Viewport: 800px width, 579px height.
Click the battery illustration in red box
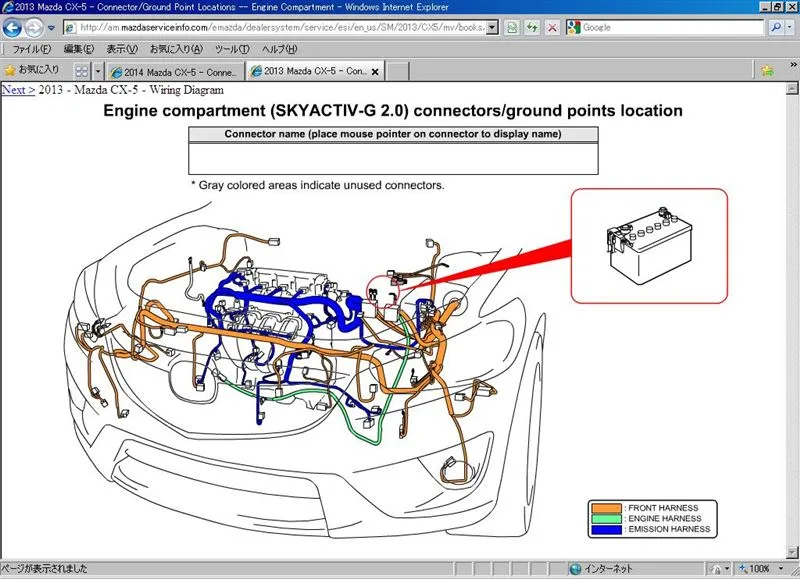coord(649,246)
